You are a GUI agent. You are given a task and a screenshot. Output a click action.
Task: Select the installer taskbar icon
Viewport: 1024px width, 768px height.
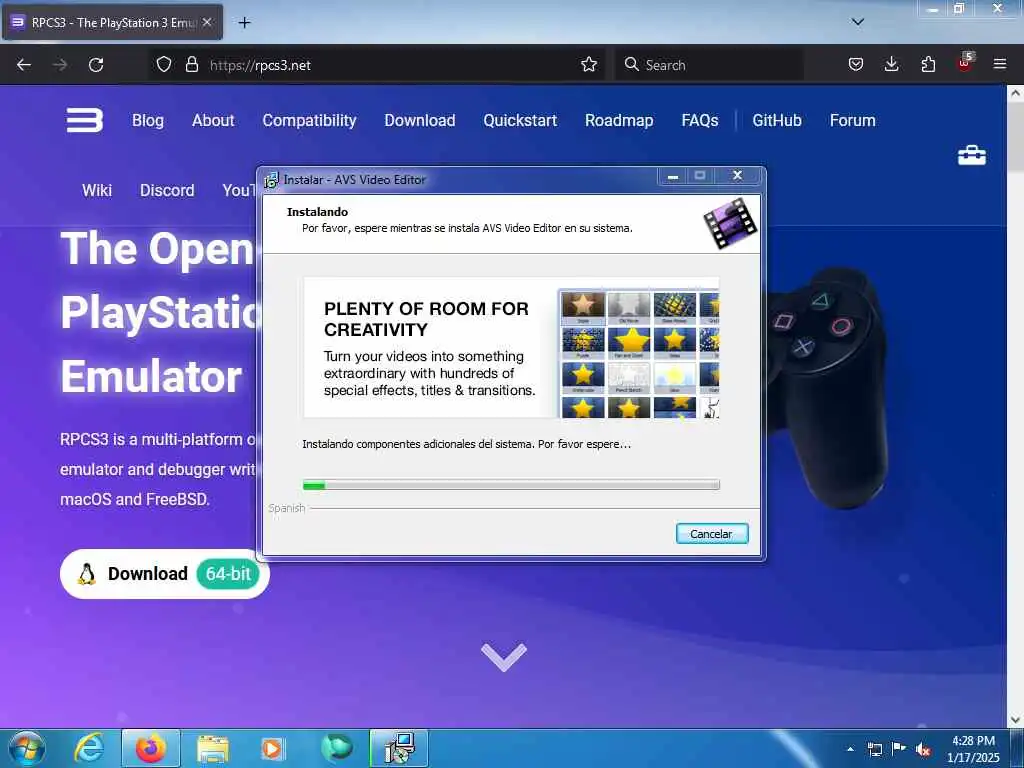click(x=399, y=748)
